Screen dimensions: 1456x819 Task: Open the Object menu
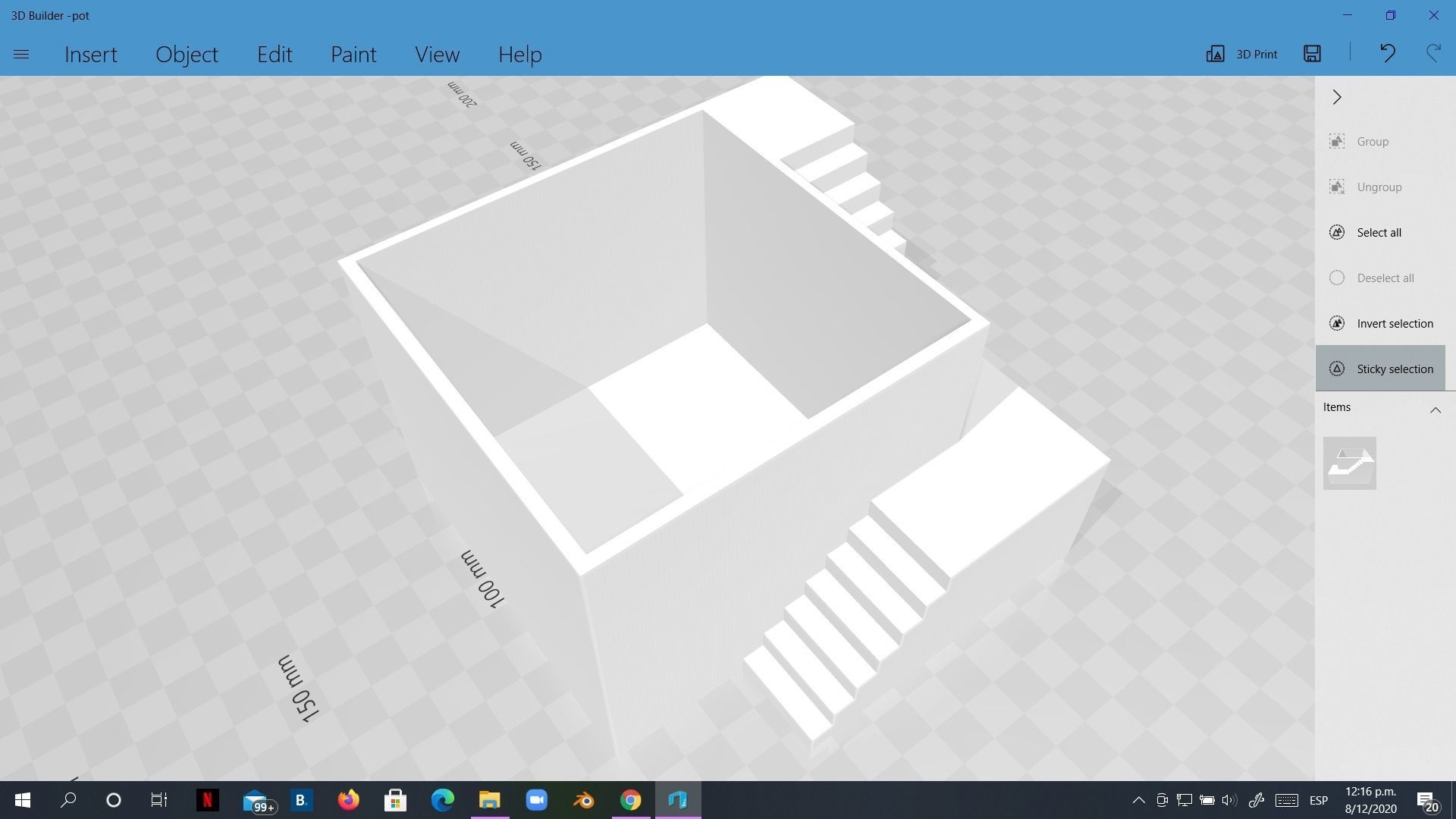(187, 55)
